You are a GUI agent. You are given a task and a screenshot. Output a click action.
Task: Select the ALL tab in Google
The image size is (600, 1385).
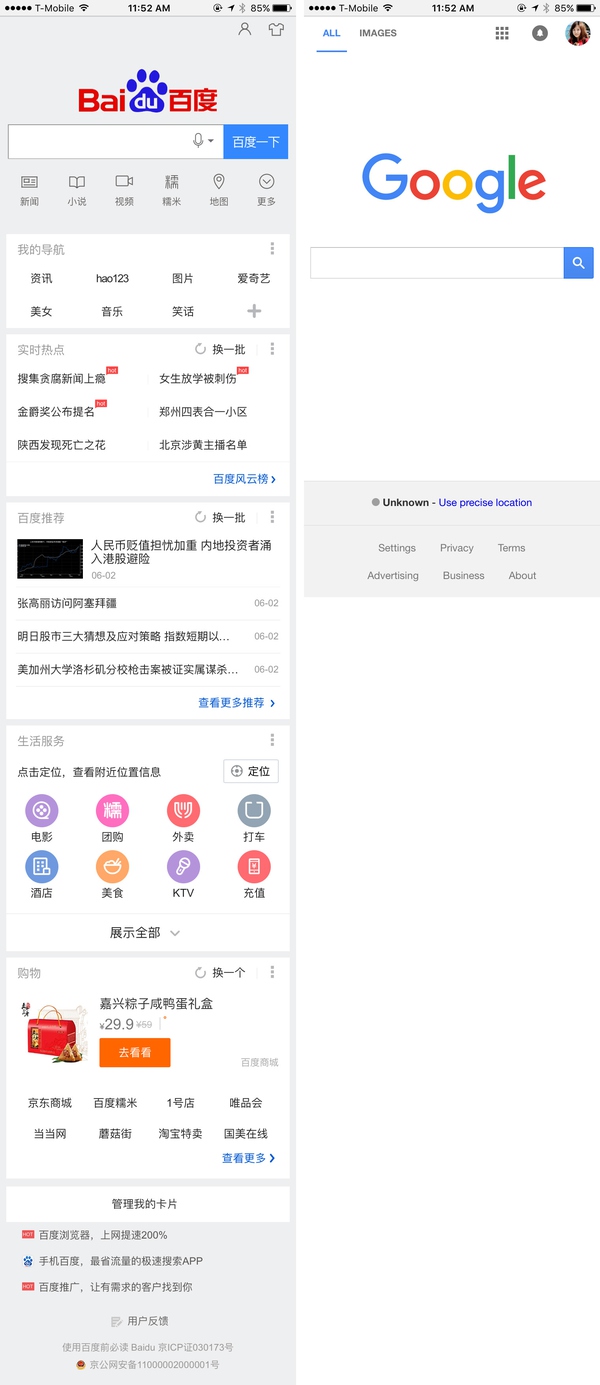(332, 33)
